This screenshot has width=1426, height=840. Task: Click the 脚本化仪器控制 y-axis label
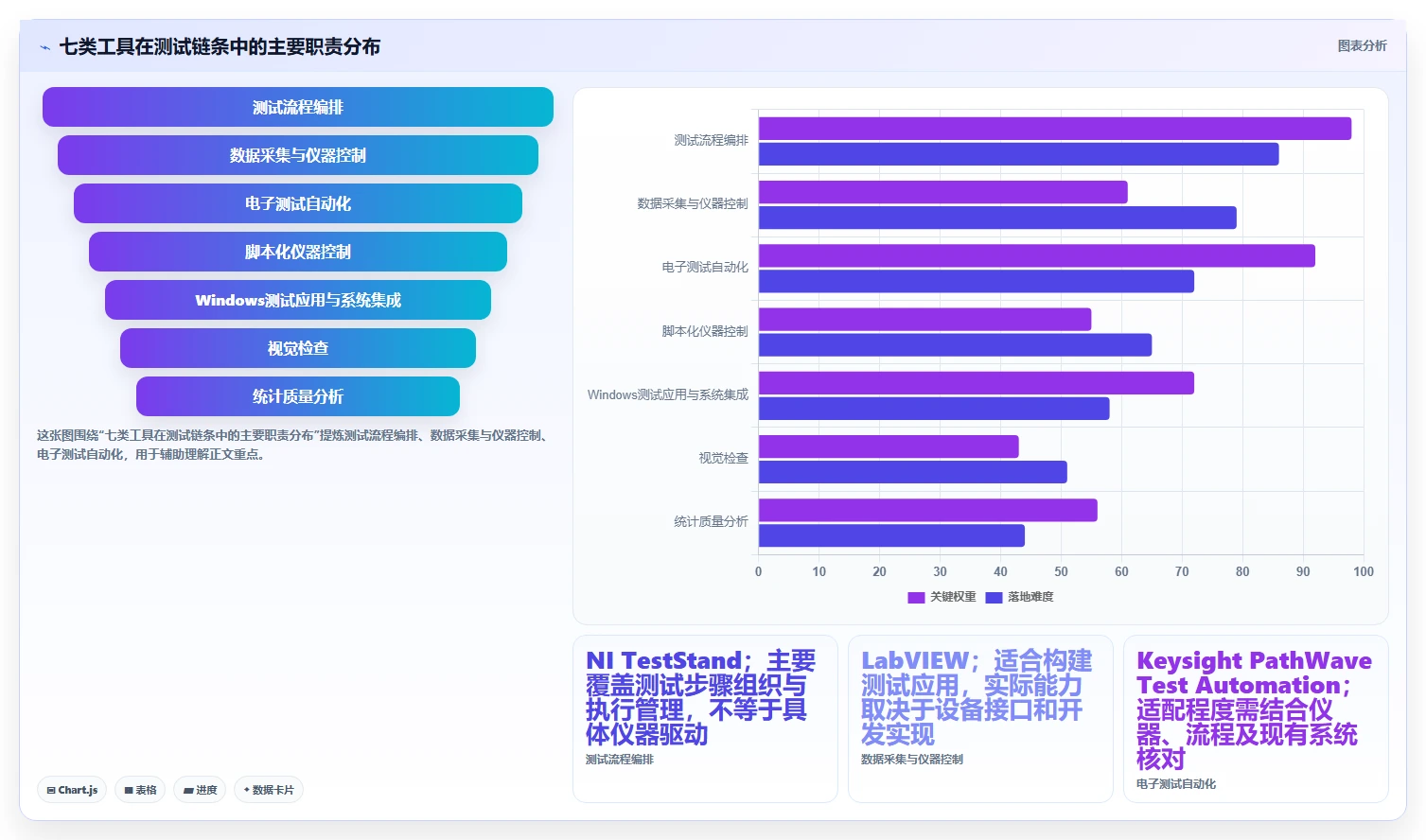coord(705,331)
